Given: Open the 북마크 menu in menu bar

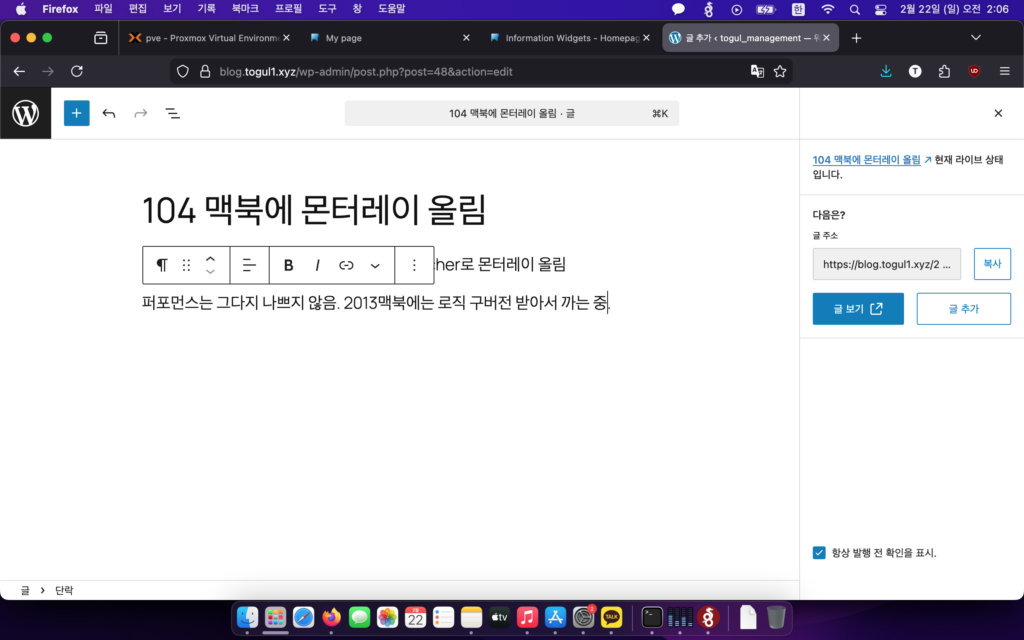Looking at the screenshot, I should click(x=244, y=9).
